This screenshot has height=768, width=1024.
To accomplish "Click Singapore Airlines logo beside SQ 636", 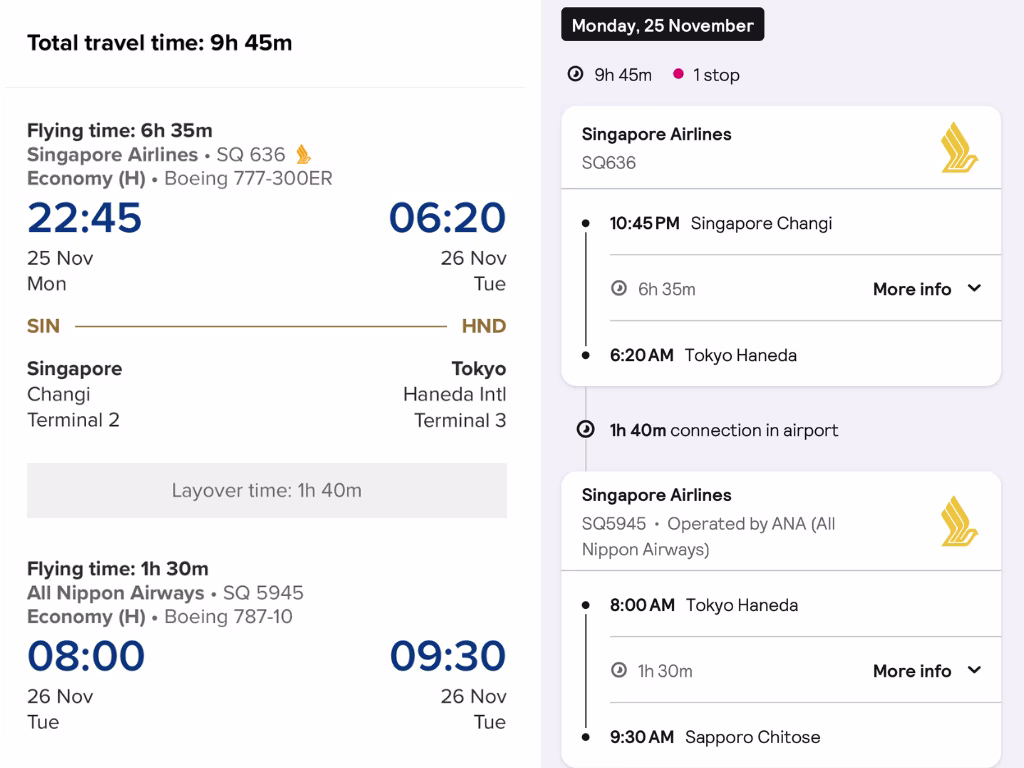I will [303, 155].
